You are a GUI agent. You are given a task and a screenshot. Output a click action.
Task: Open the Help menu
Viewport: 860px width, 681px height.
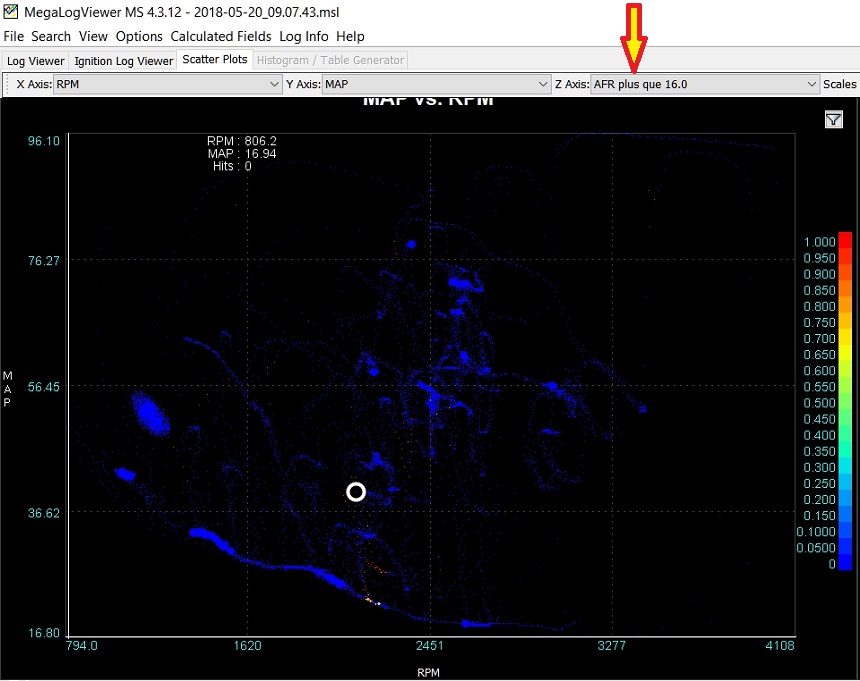coord(350,36)
